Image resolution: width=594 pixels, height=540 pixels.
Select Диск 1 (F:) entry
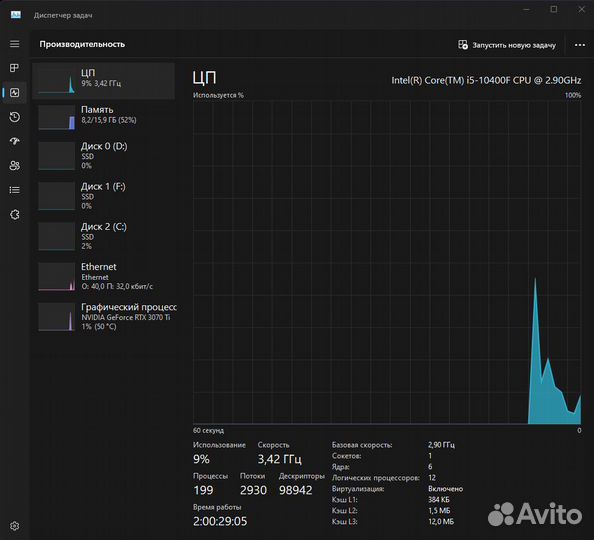click(x=103, y=196)
